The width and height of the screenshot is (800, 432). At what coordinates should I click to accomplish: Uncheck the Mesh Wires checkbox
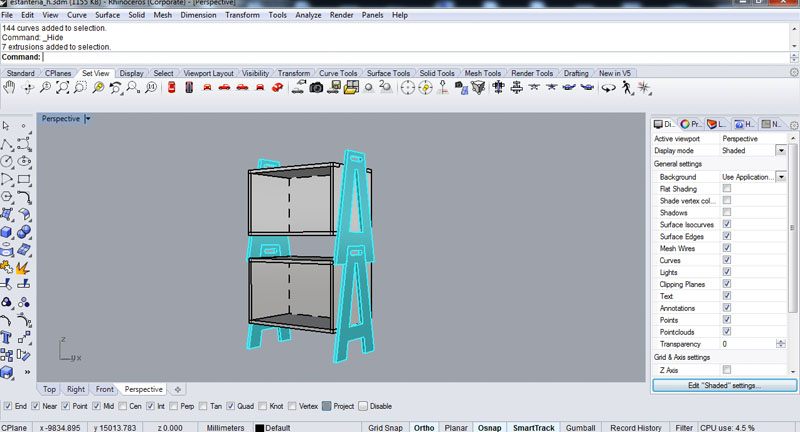[x=727, y=248]
